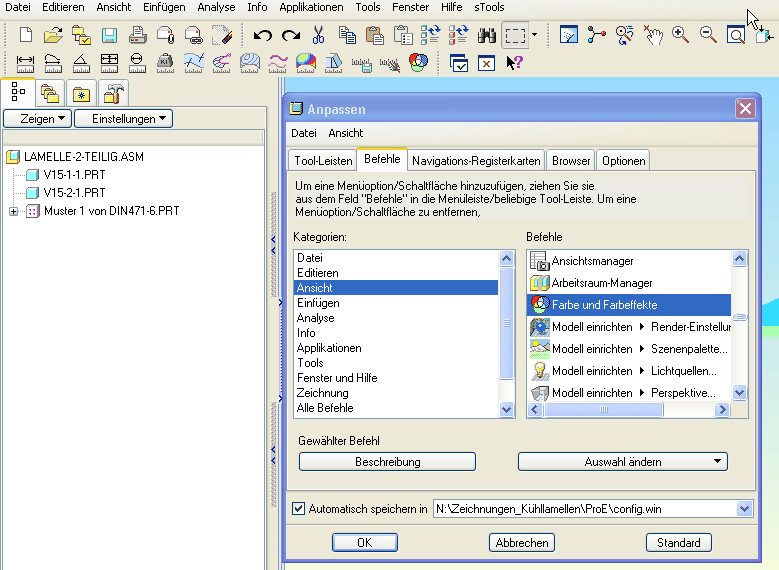Select V15-1-1.PRT in model tree
779x570 pixels.
(x=74, y=175)
